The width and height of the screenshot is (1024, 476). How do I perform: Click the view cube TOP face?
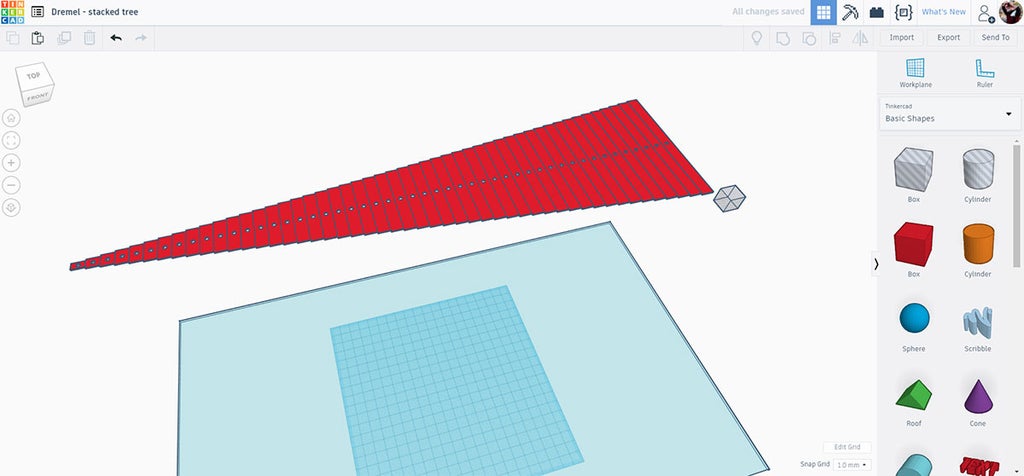tap(33, 75)
